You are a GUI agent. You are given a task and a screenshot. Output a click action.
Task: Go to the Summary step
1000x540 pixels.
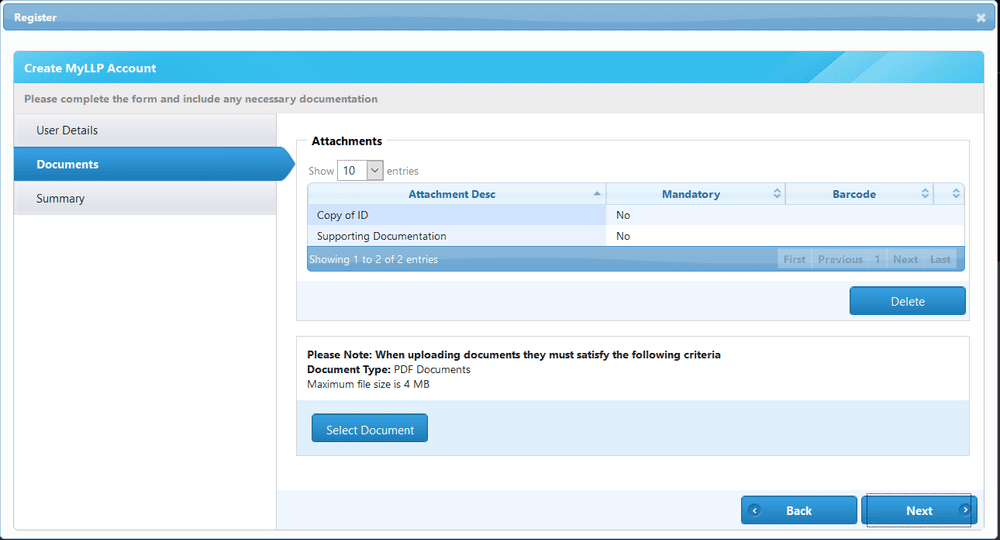(145, 198)
